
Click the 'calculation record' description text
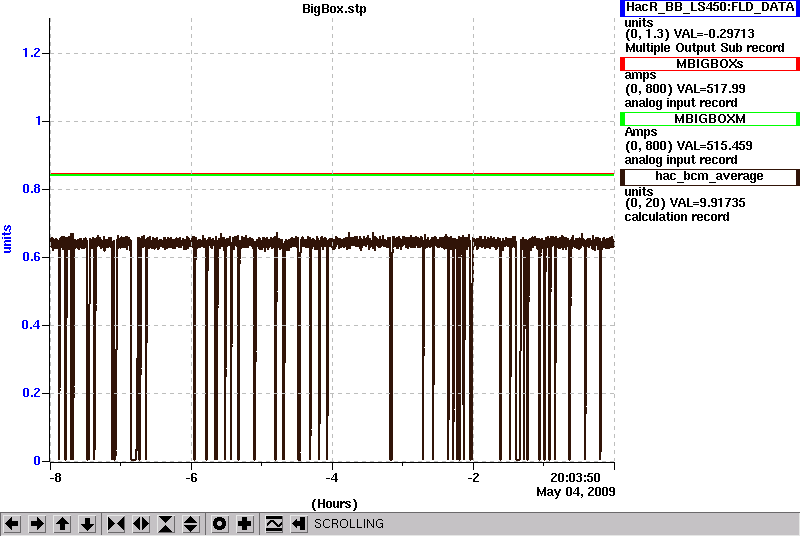point(677,217)
